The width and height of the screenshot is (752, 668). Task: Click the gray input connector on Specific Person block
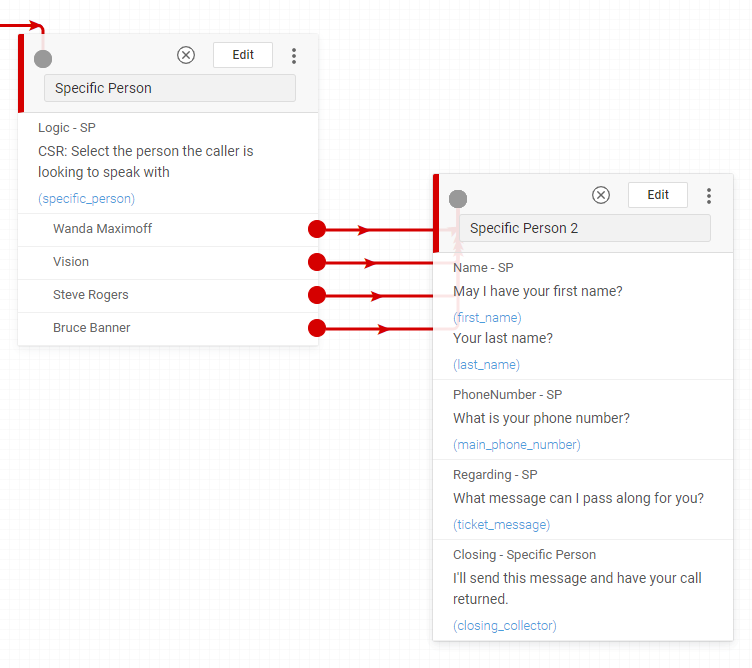coord(43,59)
